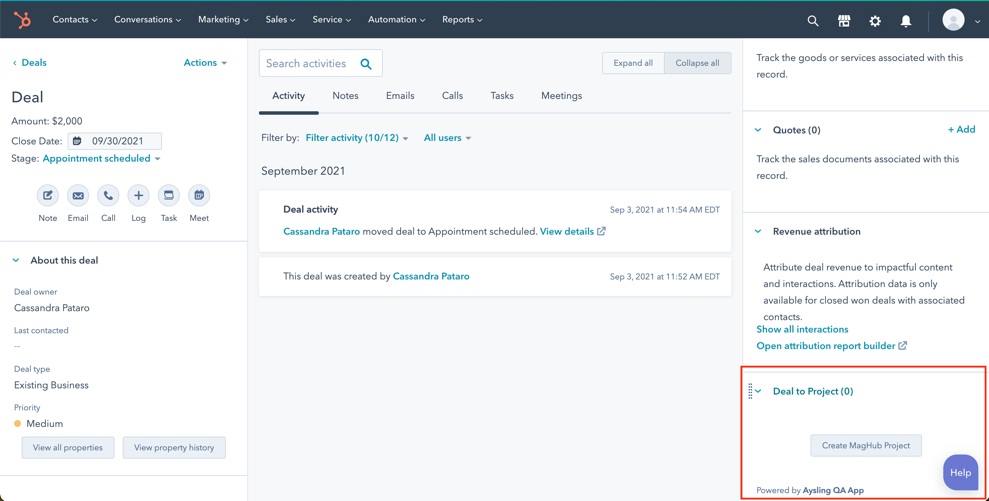Screen dimensions: 989x501
Task: Open the Stage dropdown Appointment scheduled
Action: click(101, 159)
